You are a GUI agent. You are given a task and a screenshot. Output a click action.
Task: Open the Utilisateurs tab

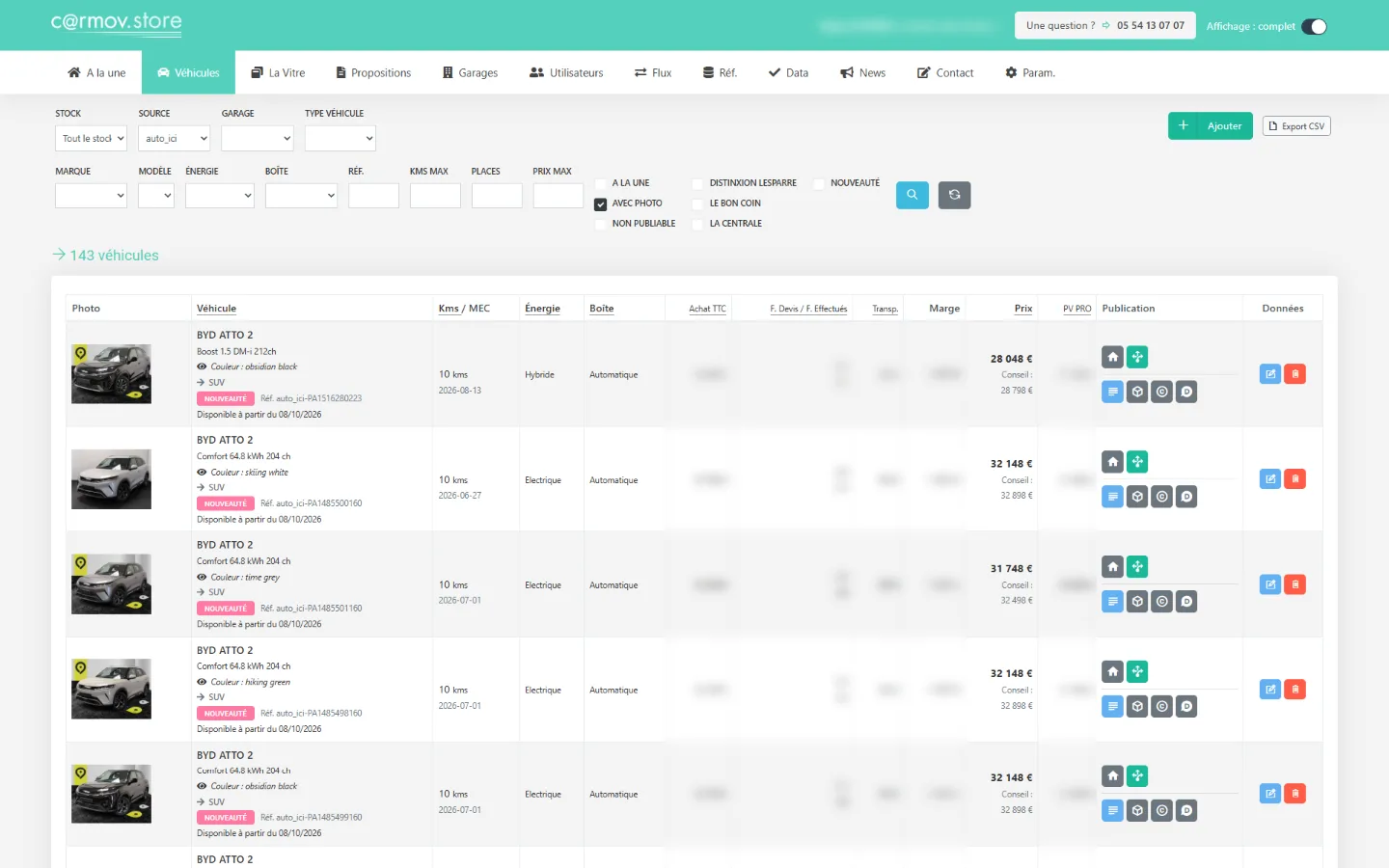click(566, 72)
